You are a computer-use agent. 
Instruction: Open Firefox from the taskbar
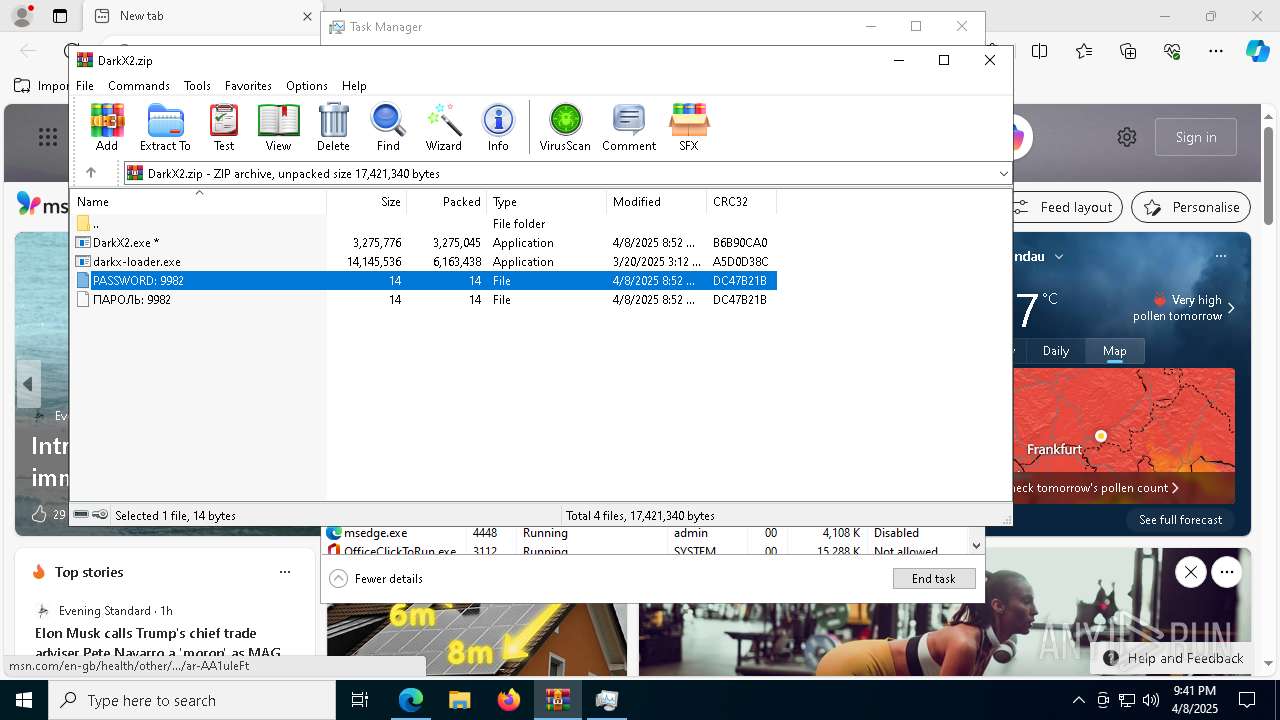pos(509,700)
